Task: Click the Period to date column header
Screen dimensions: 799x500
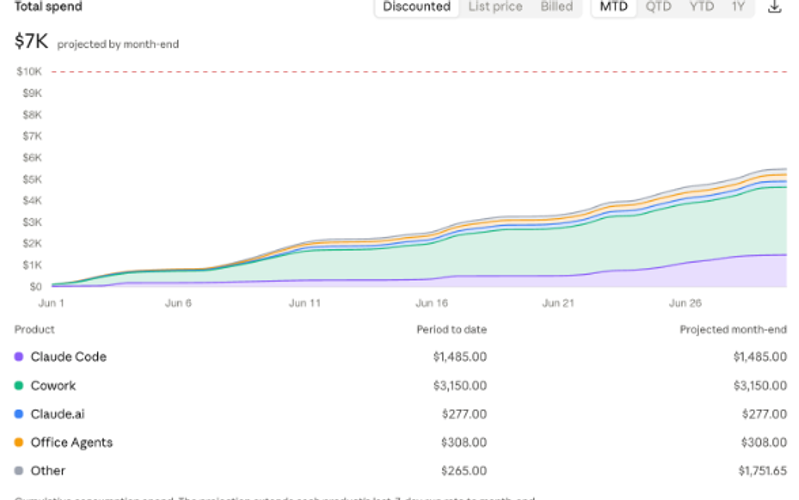Action: coord(451,329)
